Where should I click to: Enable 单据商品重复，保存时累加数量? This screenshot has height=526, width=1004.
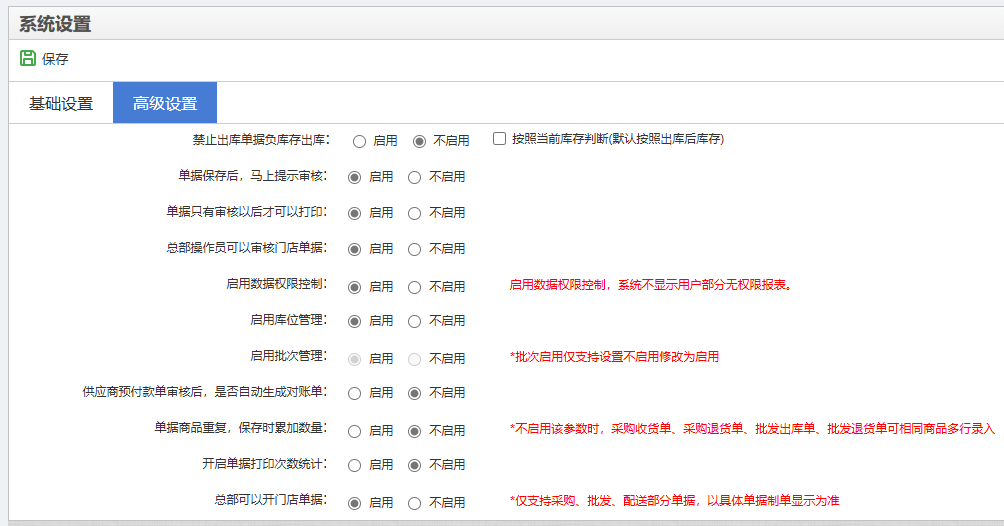coord(354,431)
